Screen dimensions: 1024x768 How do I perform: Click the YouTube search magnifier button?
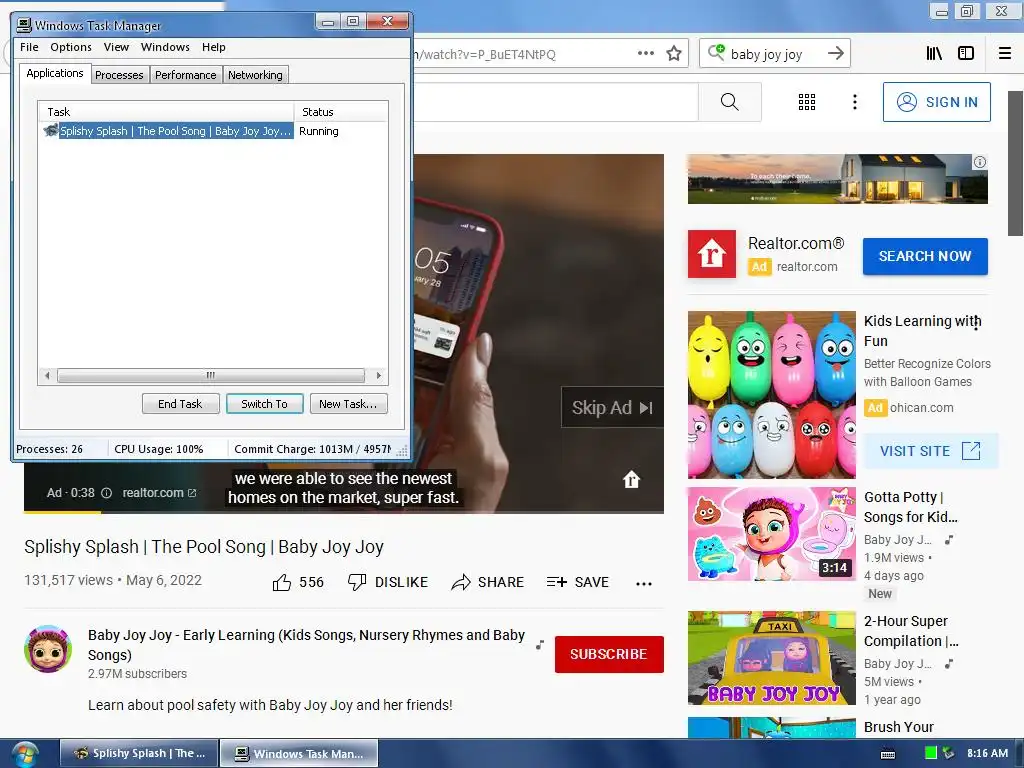click(729, 102)
